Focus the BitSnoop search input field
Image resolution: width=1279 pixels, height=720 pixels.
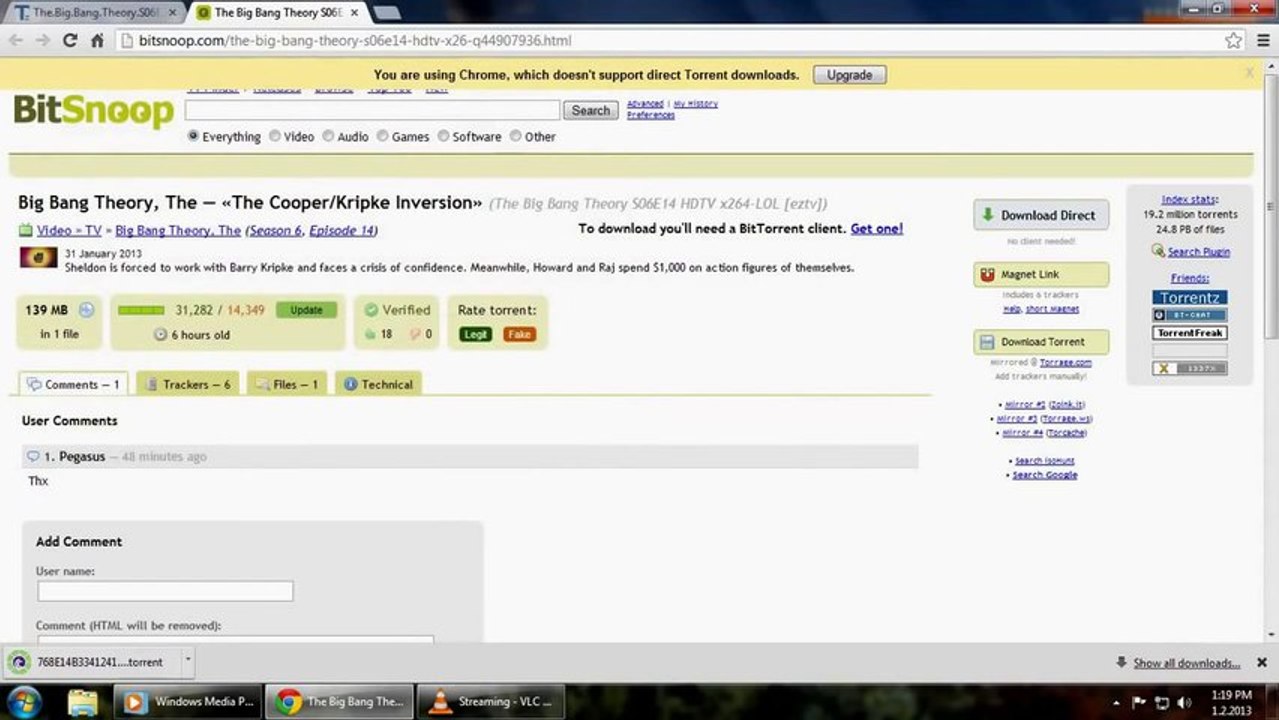[x=372, y=110]
